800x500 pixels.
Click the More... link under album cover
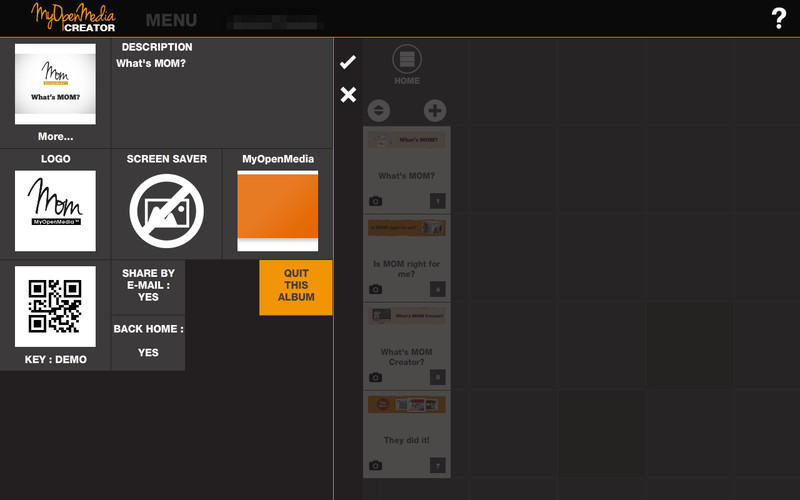[x=55, y=137]
